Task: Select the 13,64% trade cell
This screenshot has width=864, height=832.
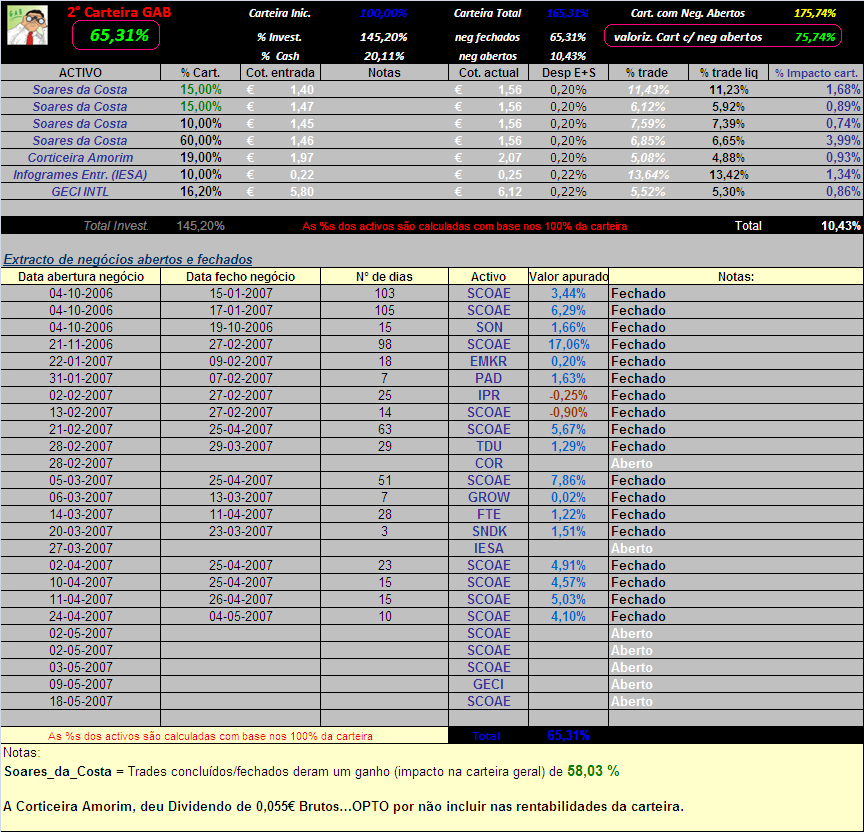Action: pyautogui.click(x=649, y=175)
